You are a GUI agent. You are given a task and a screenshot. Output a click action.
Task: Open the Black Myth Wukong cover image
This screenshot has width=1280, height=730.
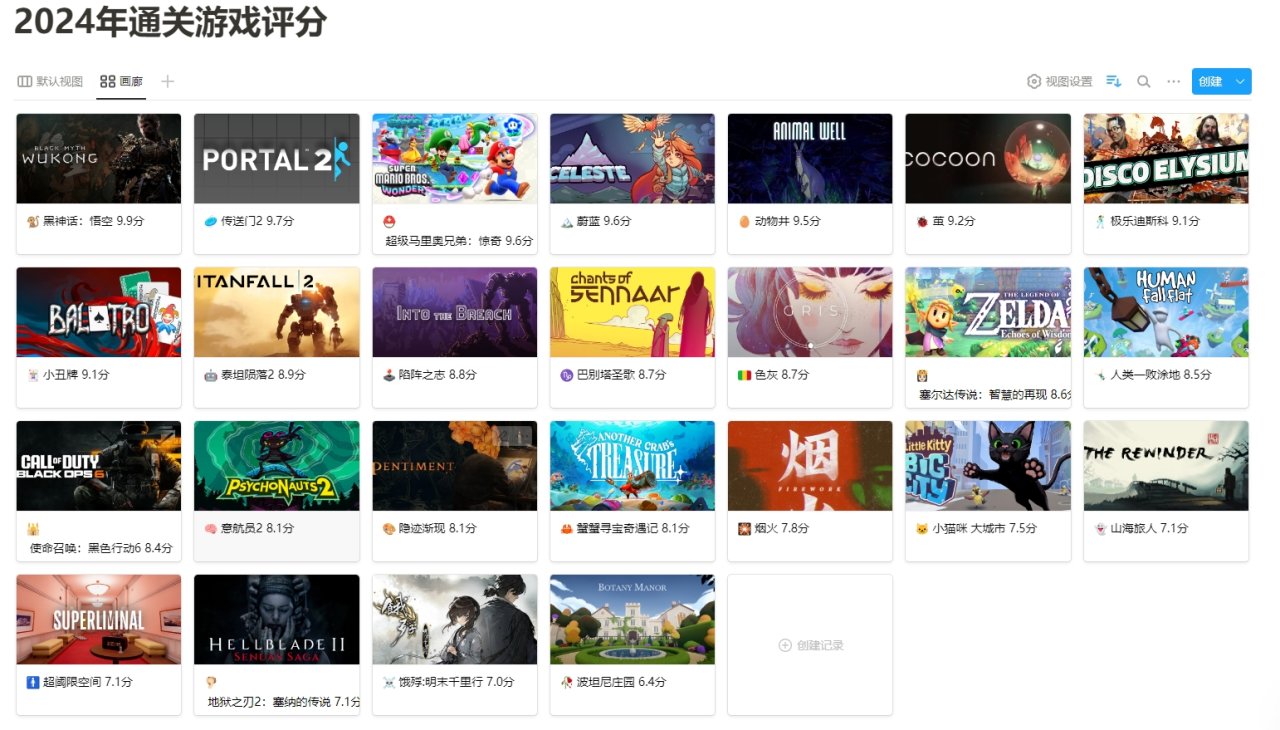click(x=99, y=158)
